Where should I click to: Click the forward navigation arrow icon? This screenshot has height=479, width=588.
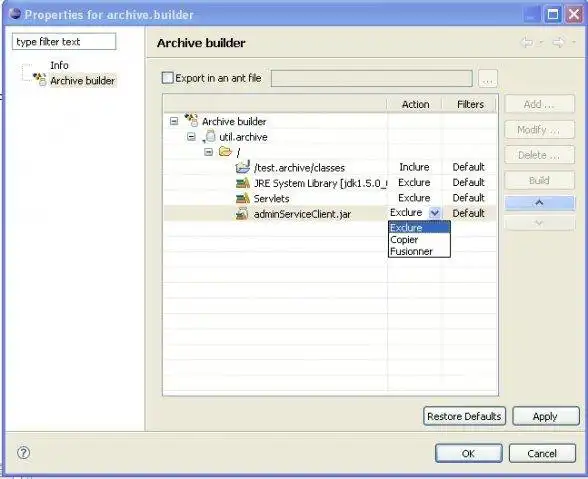(558, 42)
